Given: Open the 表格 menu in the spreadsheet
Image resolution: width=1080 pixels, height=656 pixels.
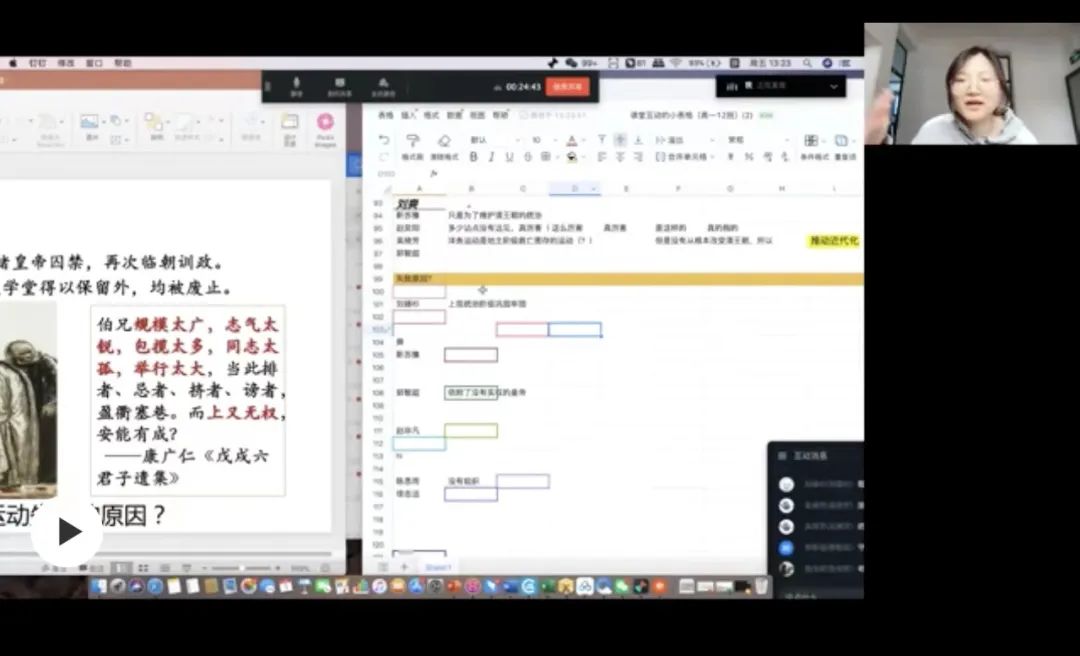Looking at the screenshot, I should click(386, 115).
